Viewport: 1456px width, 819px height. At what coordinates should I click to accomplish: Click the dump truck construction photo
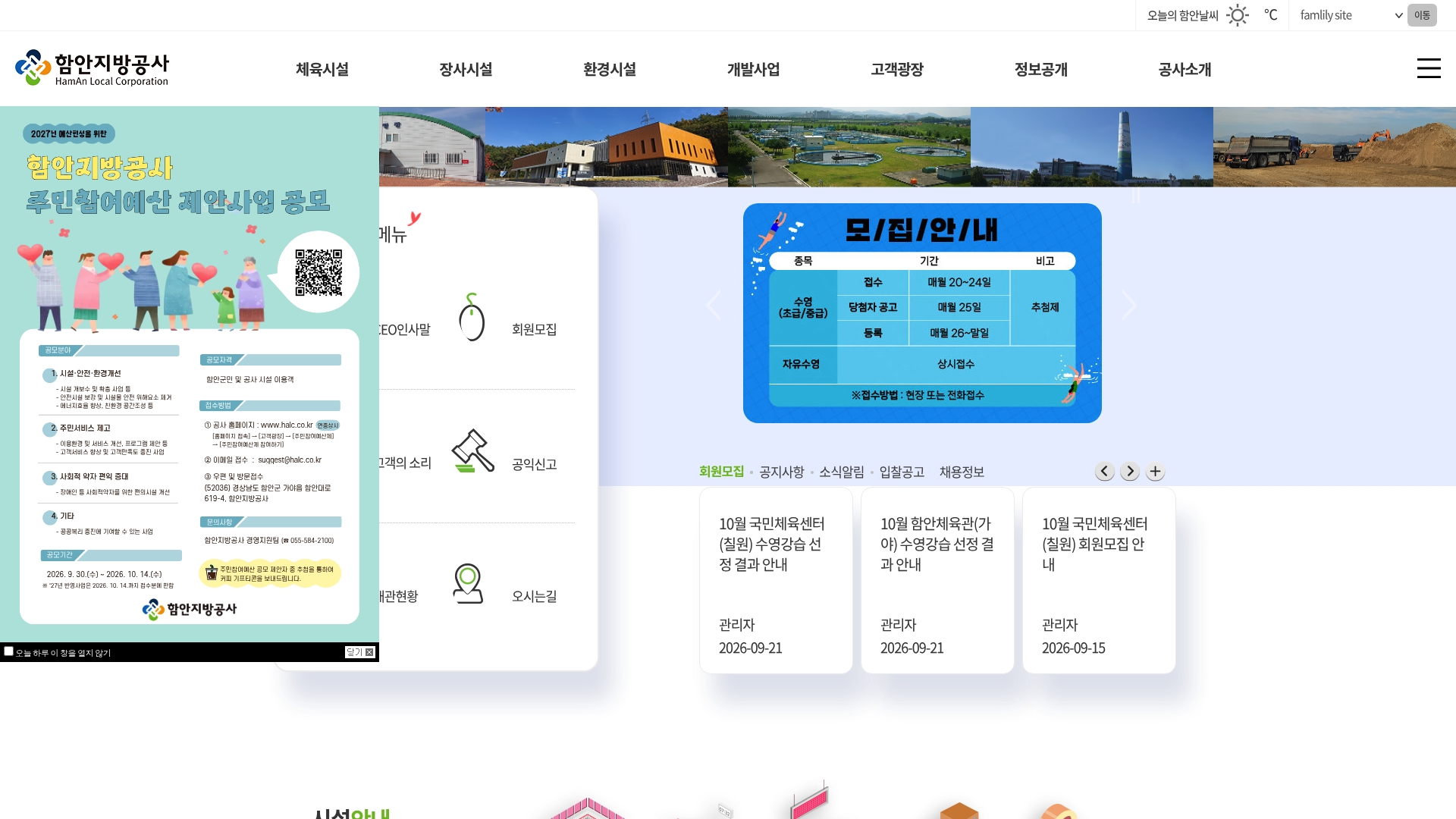point(1335,146)
